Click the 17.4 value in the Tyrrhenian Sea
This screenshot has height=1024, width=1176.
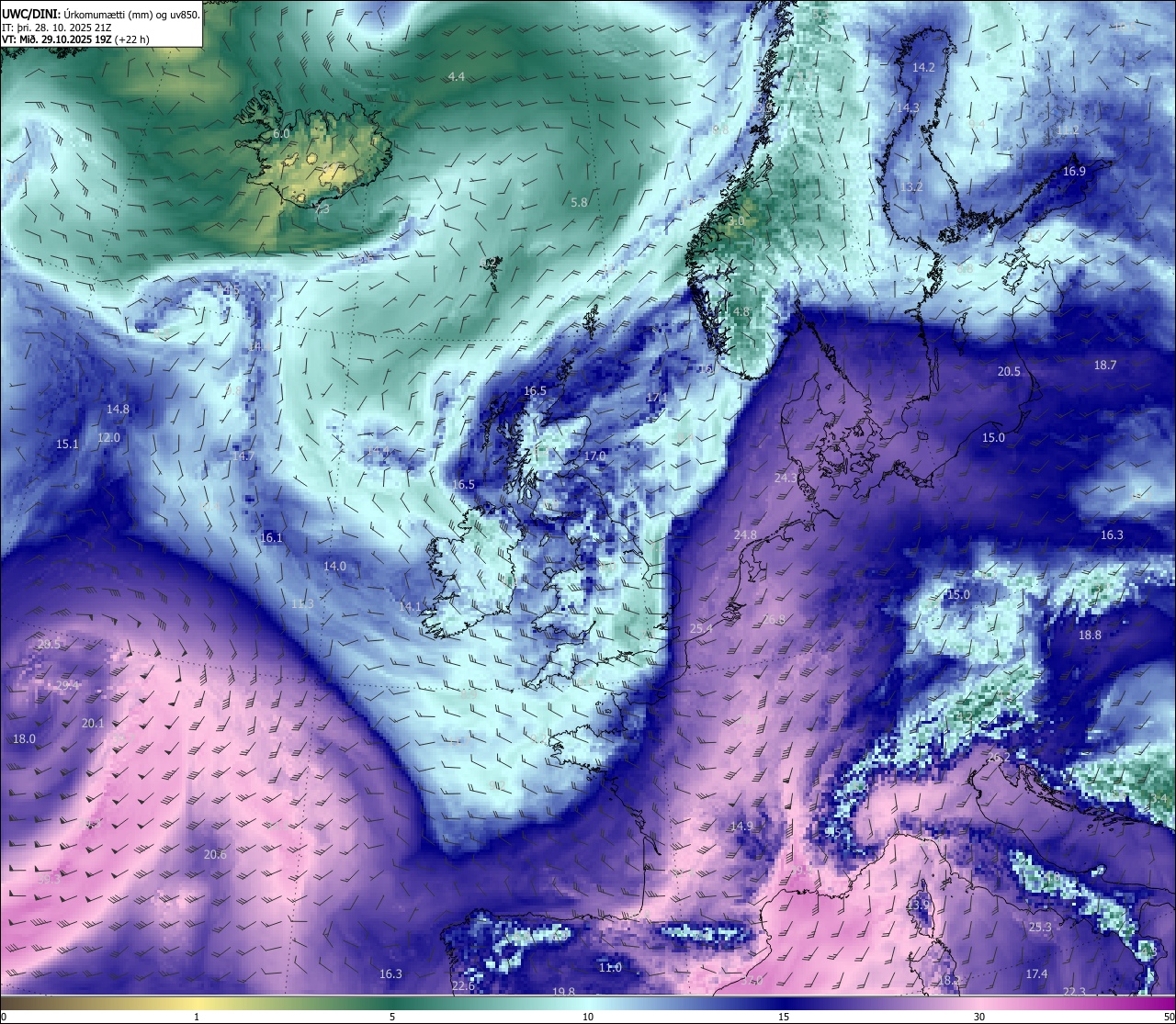1036,974
